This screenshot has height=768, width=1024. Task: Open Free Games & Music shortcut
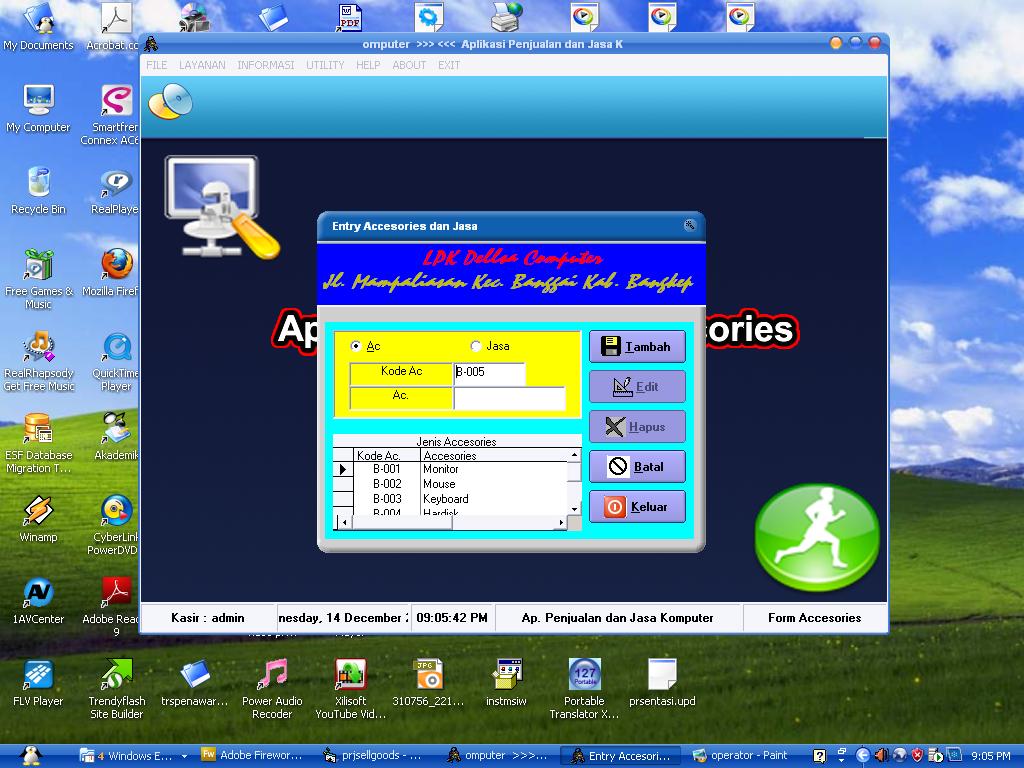(39, 279)
